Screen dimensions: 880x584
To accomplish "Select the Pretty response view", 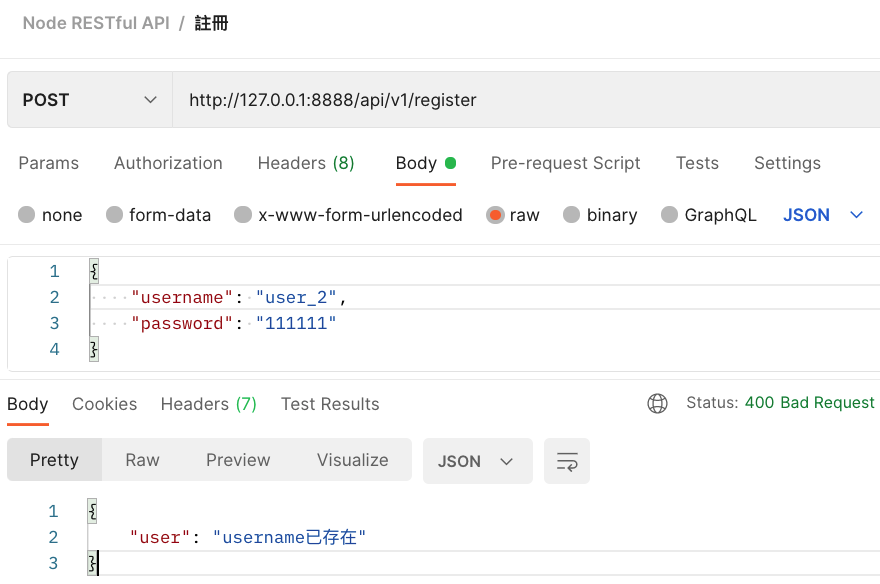I will (54, 460).
